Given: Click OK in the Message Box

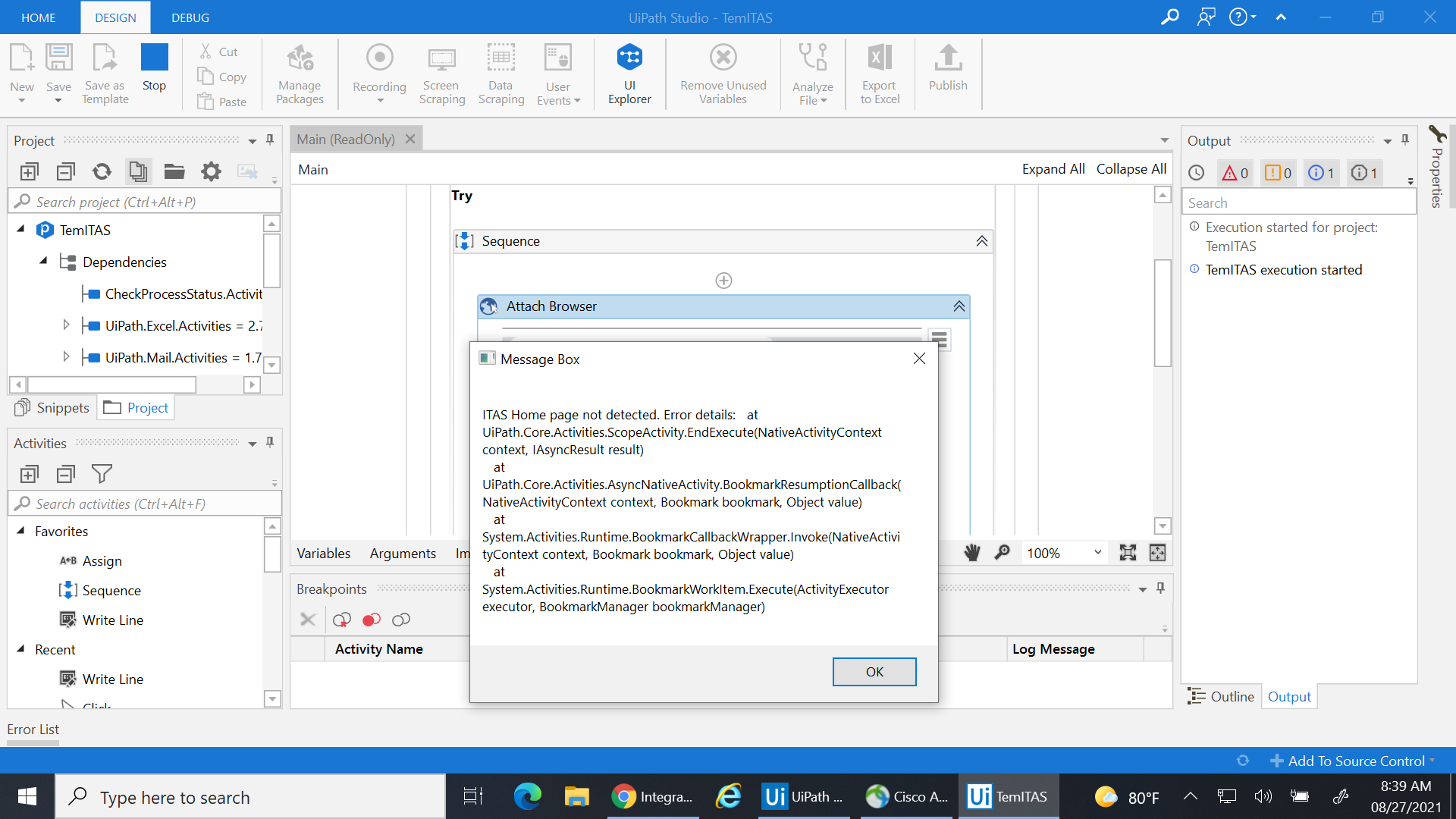Looking at the screenshot, I should (874, 672).
